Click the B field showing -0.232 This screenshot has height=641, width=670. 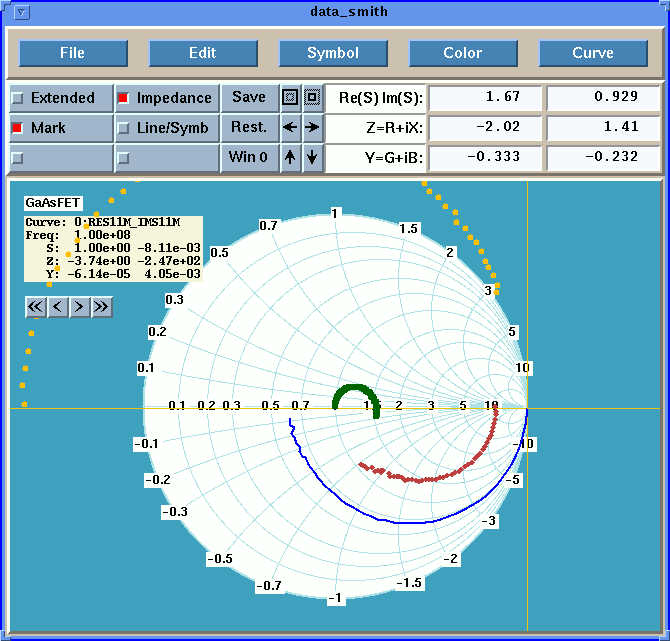(x=603, y=157)
